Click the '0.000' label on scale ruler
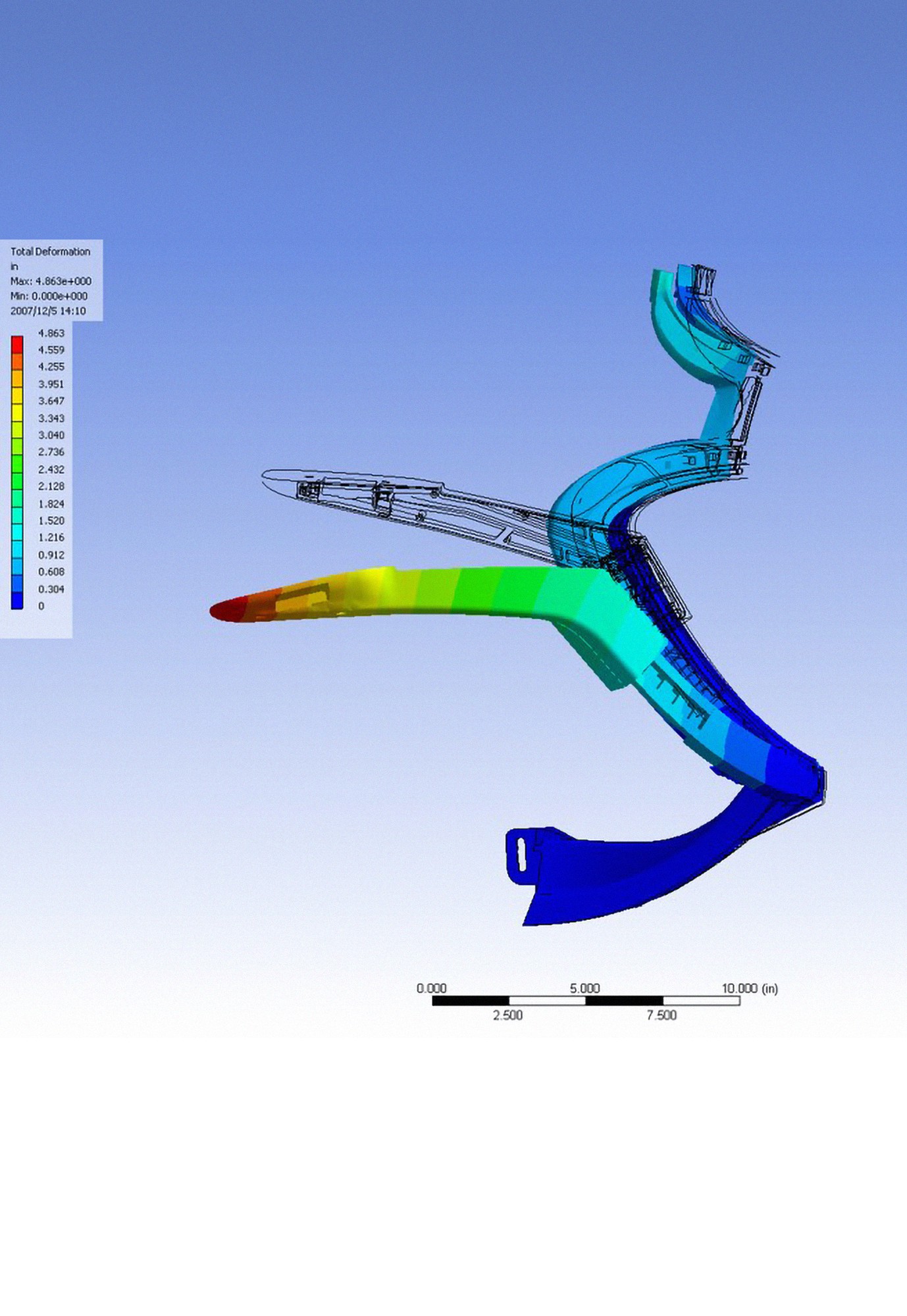This screenshot has height=1316, width=907. [431, 988]
